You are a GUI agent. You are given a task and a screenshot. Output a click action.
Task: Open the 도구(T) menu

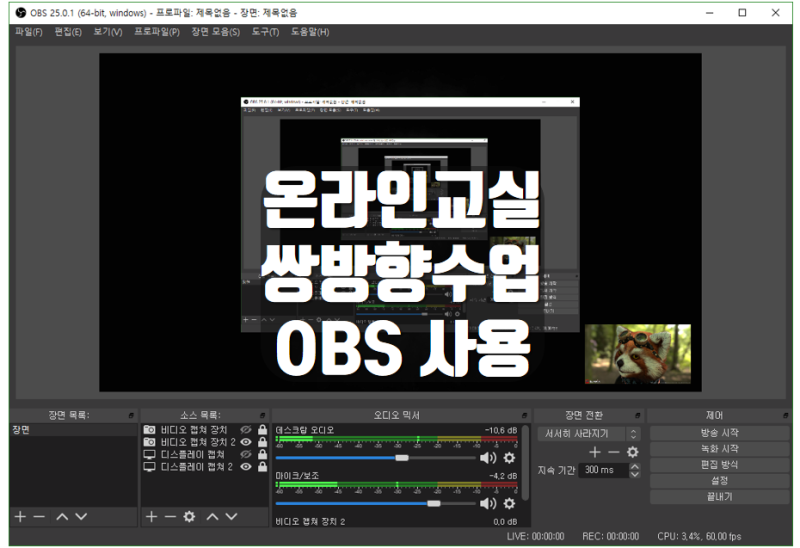pyautogui.click(x=265, y=32)
